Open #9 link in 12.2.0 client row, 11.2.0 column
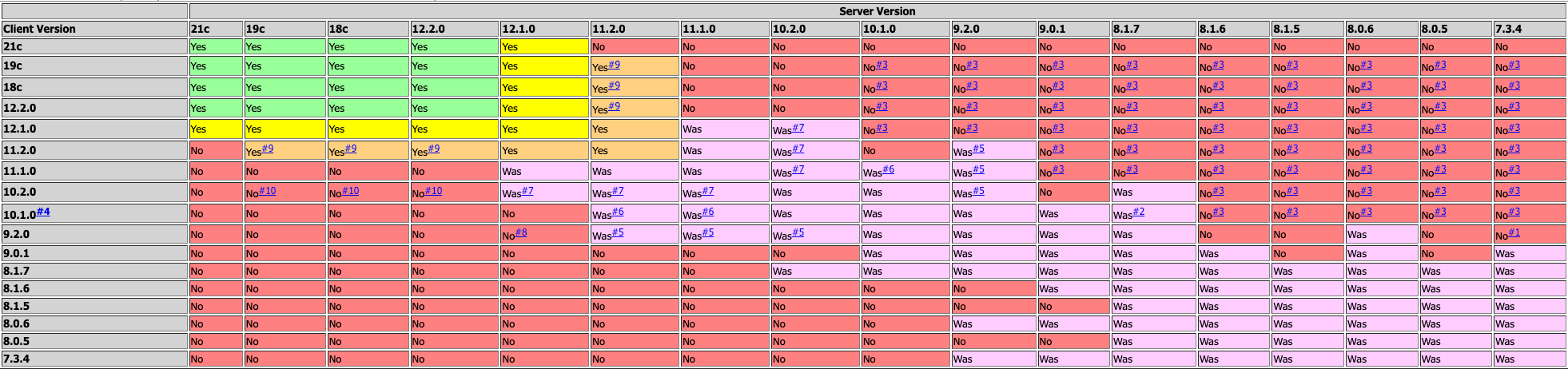Image resolution: width=1568 pixels, height=369 pixels. (x=614, y=106)
